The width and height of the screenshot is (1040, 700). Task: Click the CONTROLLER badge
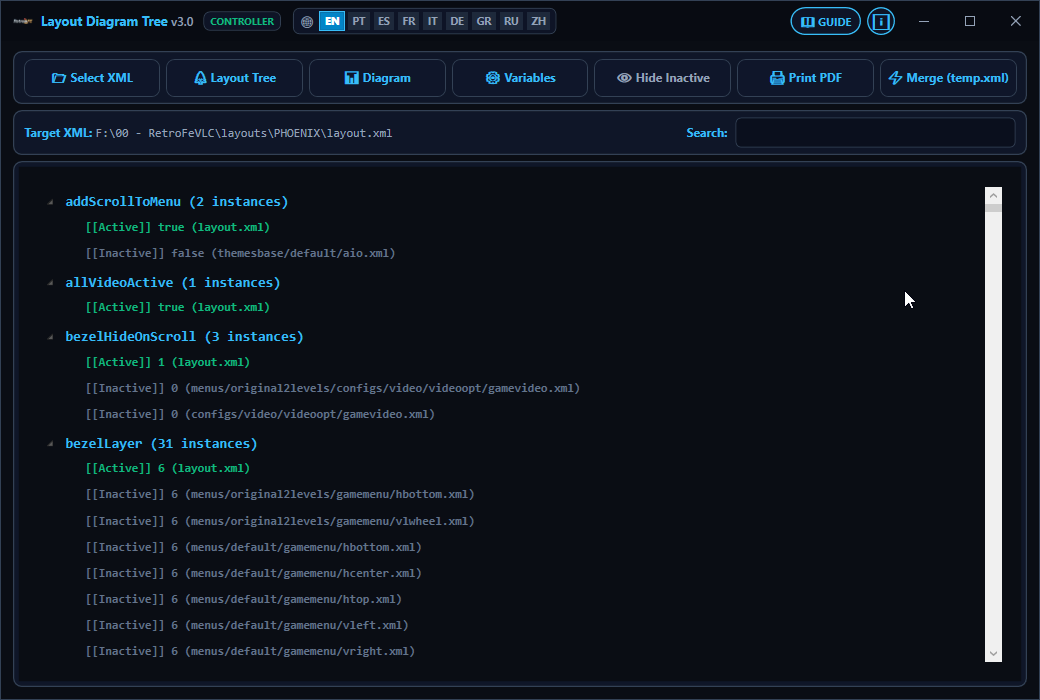tap(242, 21)
